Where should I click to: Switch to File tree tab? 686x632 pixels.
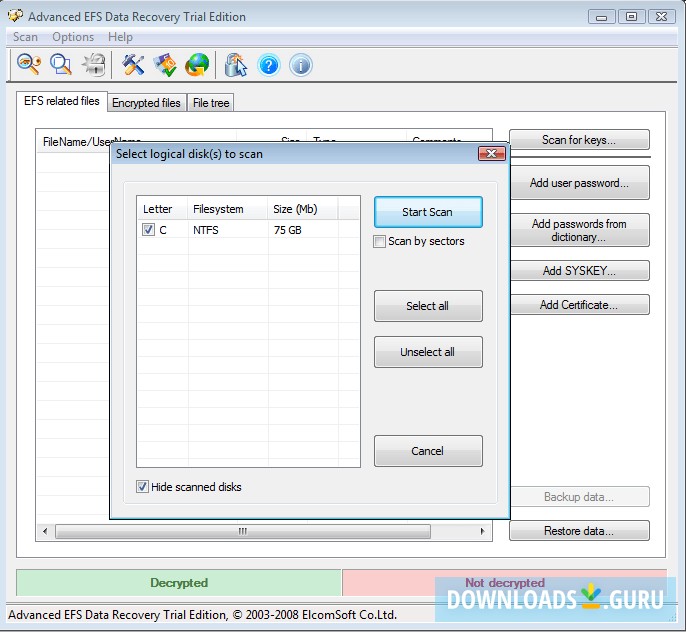tap(211, 103)
